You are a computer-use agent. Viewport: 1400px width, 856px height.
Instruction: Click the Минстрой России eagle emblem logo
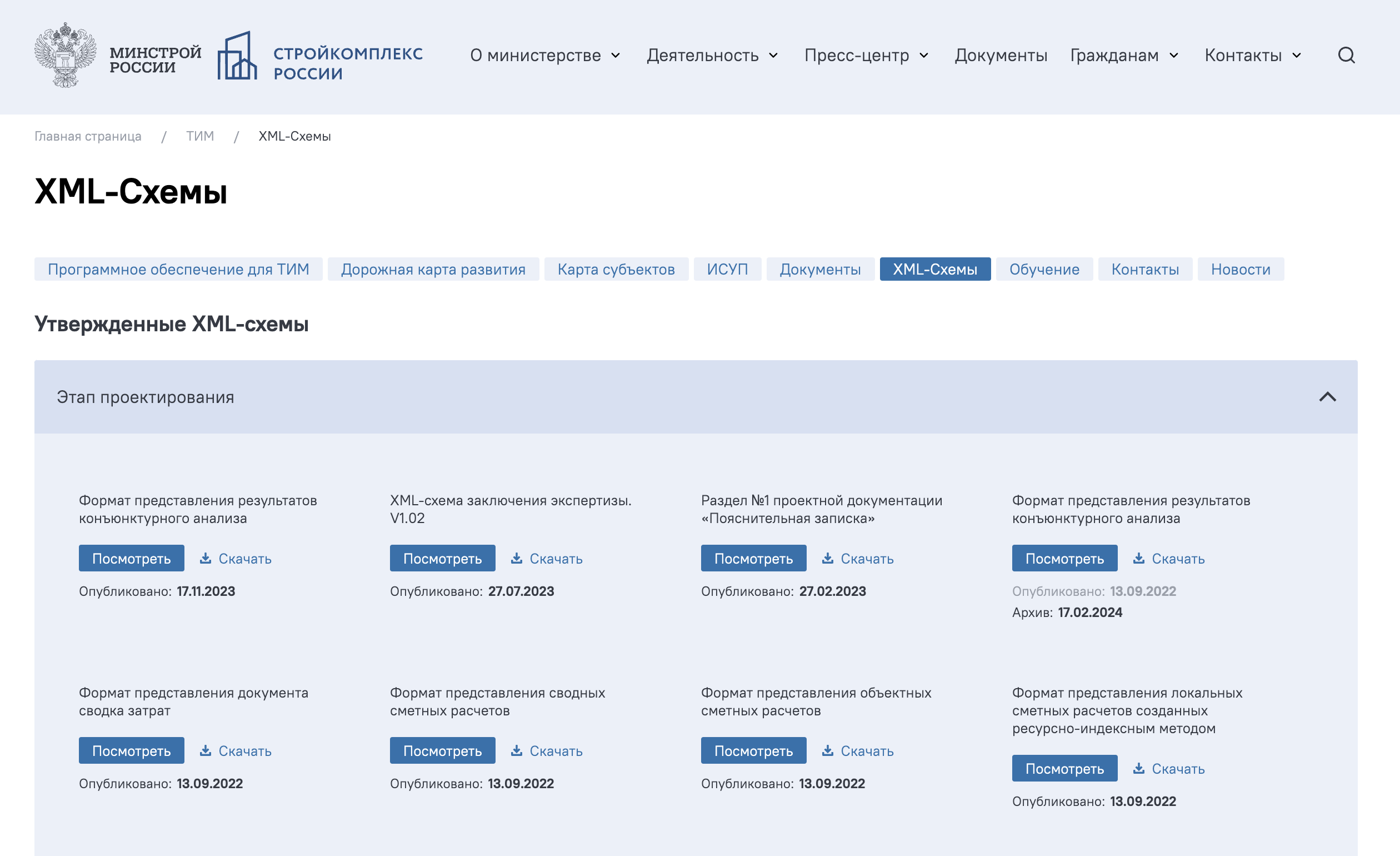[x=66, y=55]
